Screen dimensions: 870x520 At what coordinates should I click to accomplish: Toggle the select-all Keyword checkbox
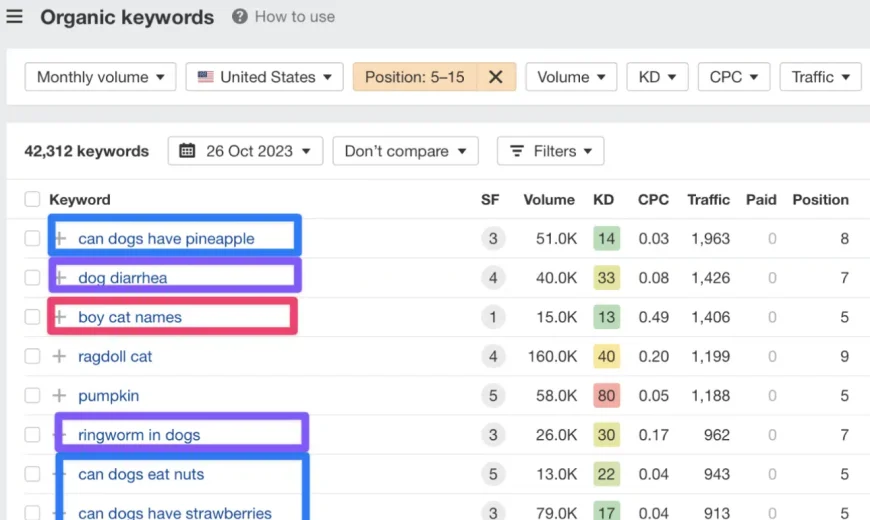32,199
